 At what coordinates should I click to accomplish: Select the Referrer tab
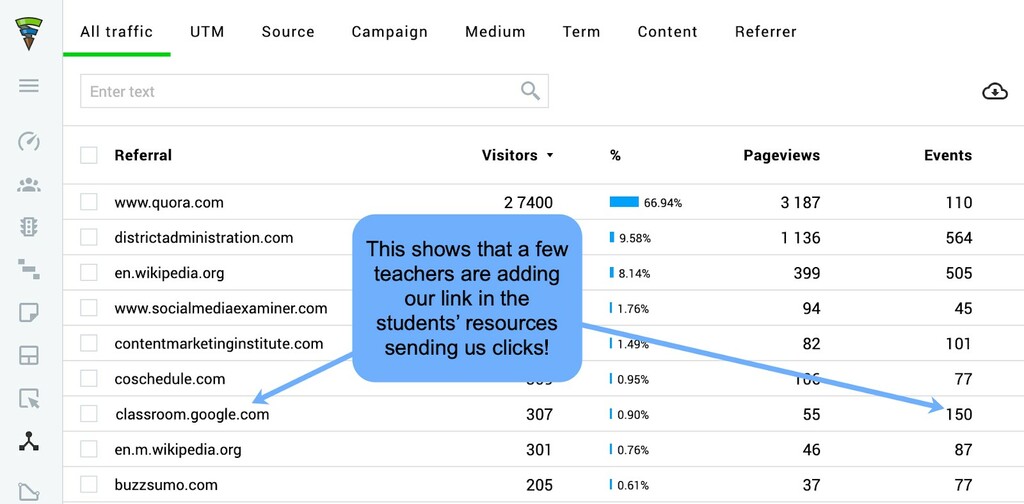765,32
